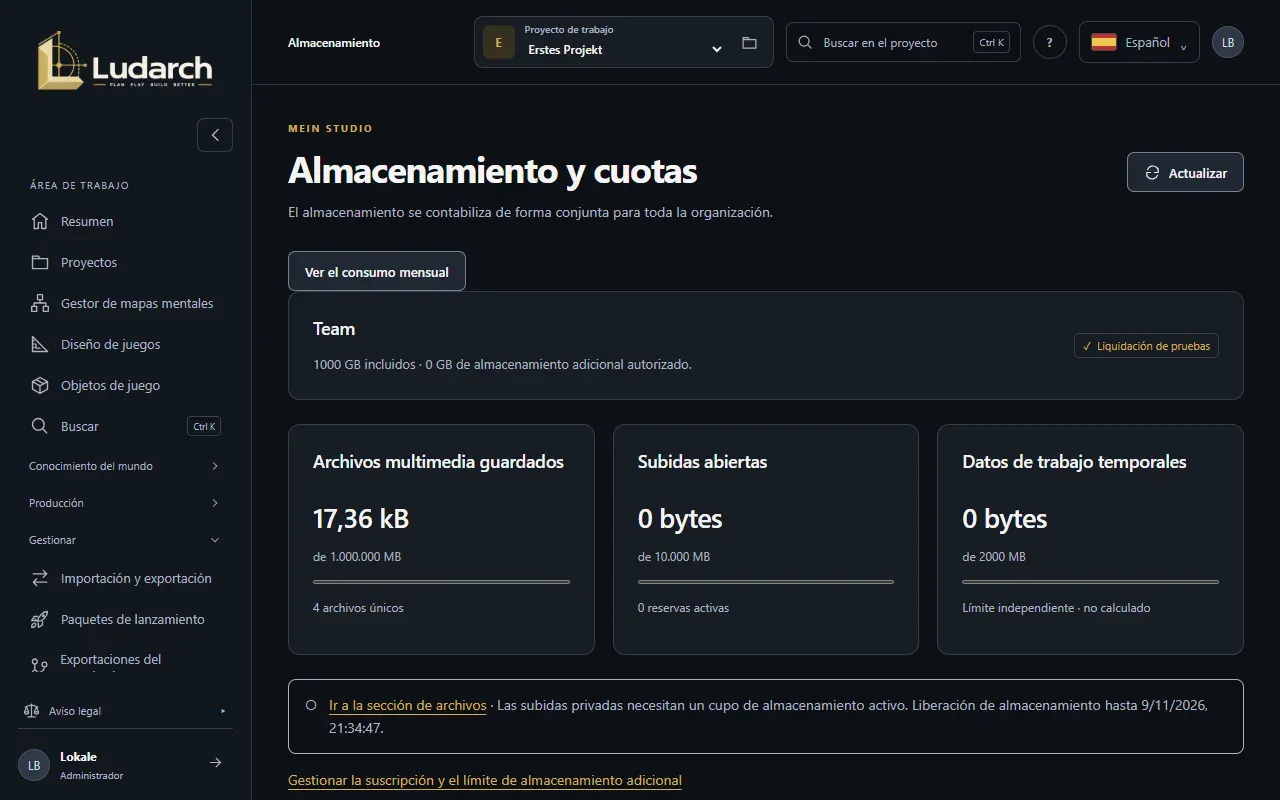Collapse the Gestionar section
The height and width of the screenshot is (800, 1280).
[x=125, y=540]
